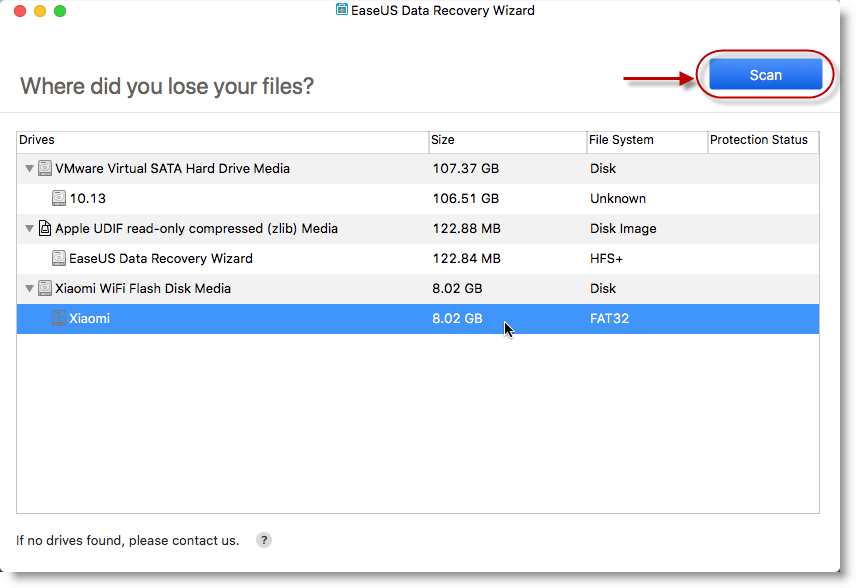
Task: Click the help question mark icon
Action: (264, 540)
